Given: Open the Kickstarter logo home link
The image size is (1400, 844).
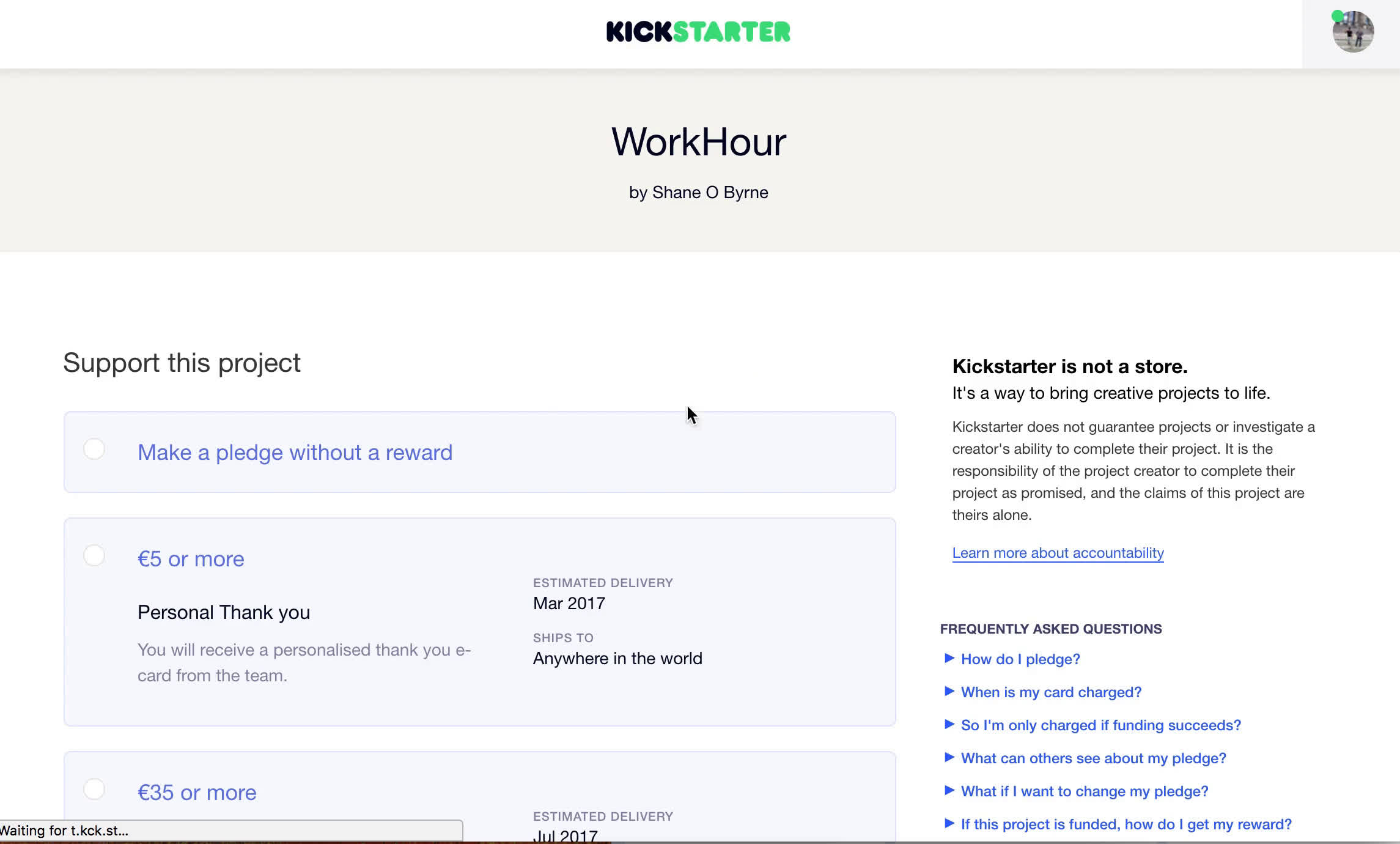Looking at the screenshot, I should point(698,32).
